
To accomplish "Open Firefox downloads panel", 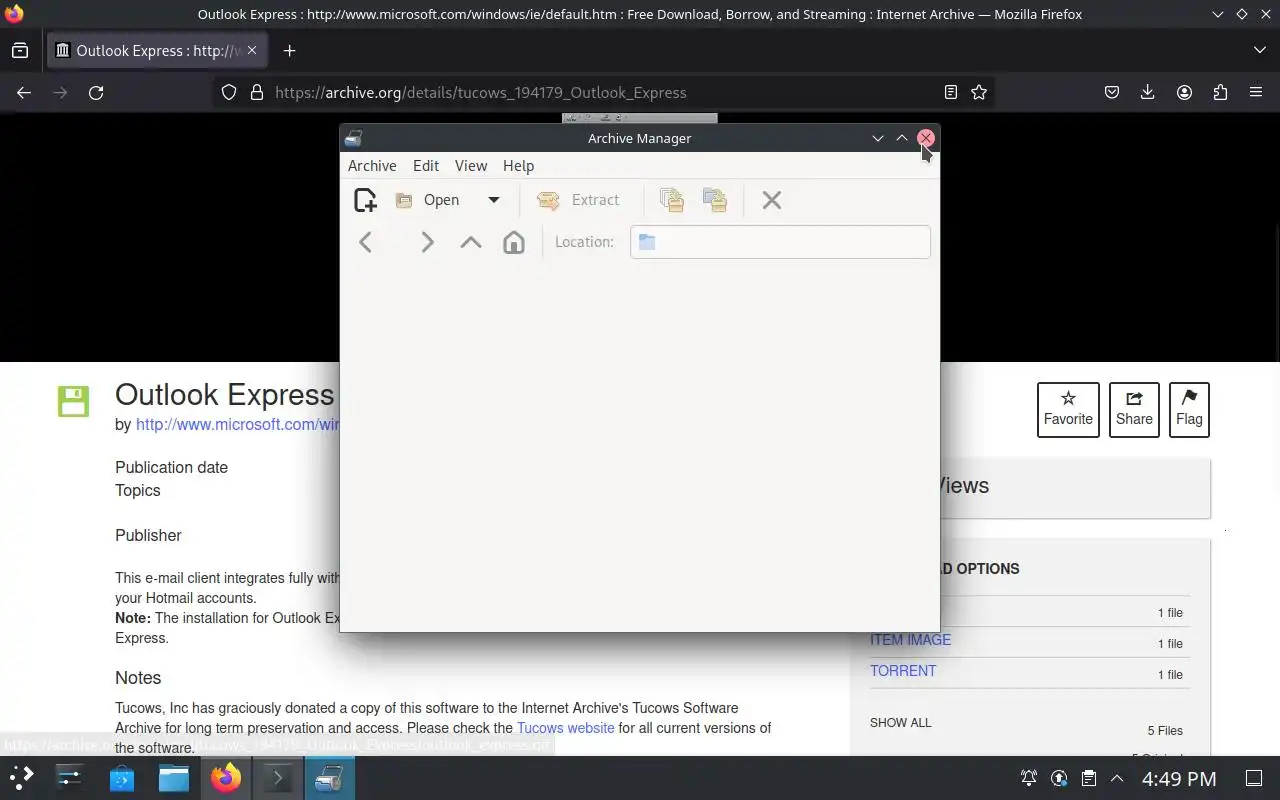I will point(1148,92).
